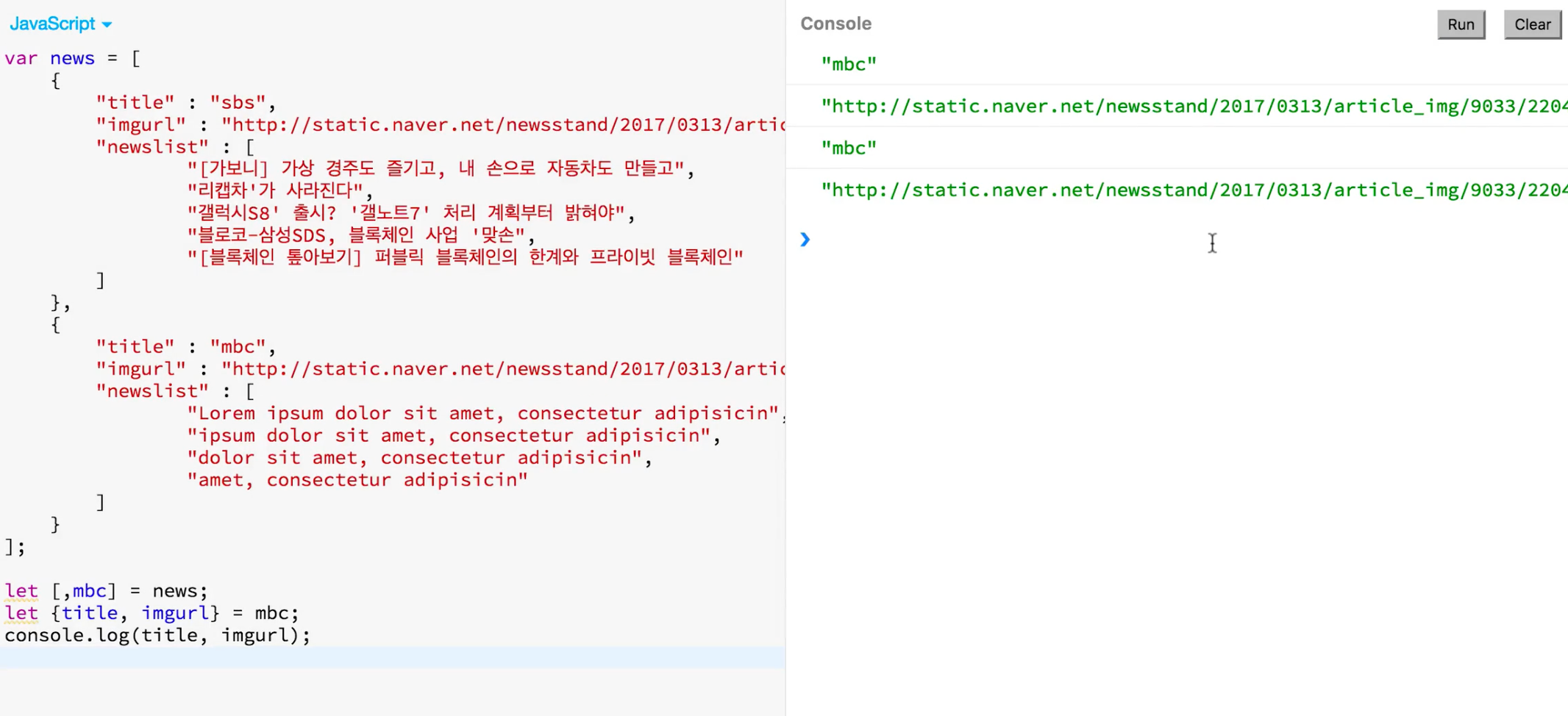Click the Clear console button

point(1532,24)
